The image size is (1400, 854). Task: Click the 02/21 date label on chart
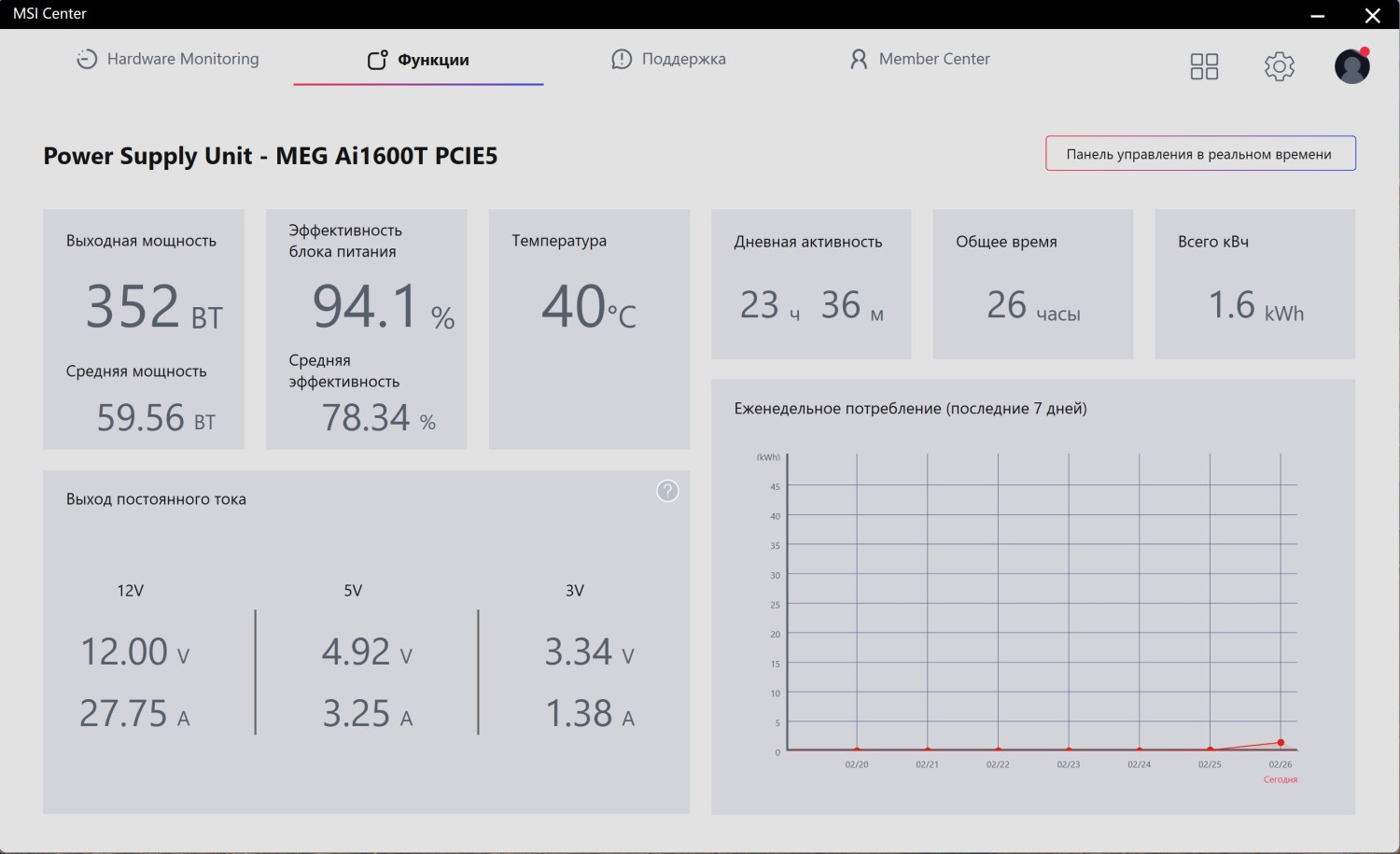(927, 764)
